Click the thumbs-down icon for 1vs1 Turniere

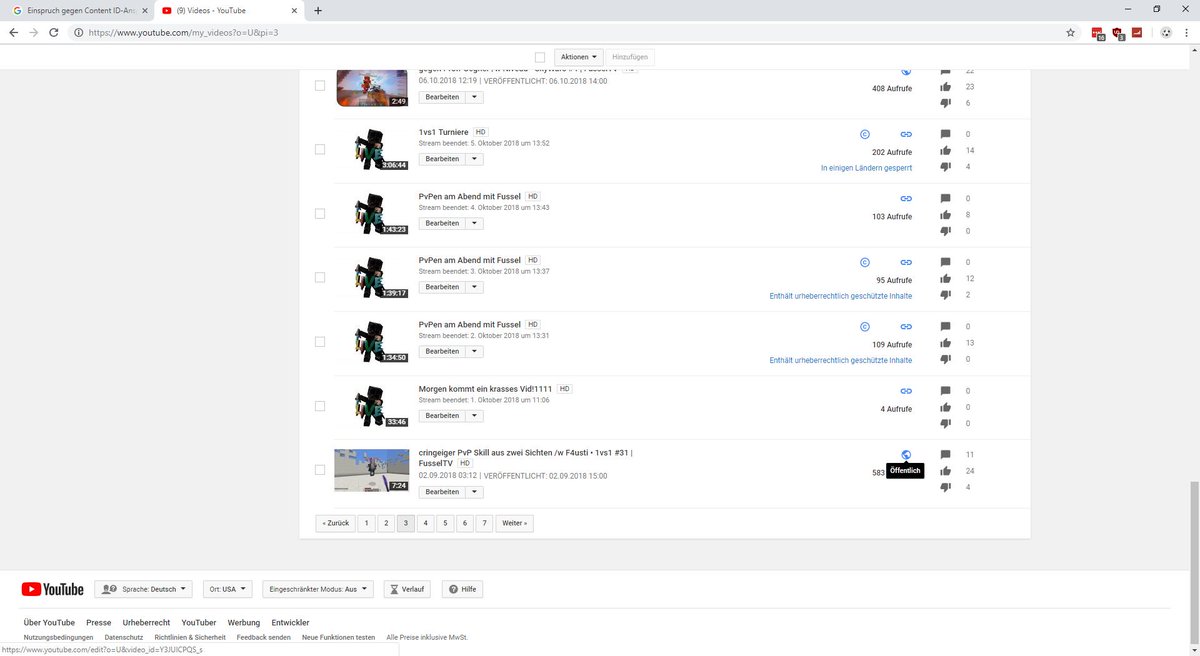point(946,167)
